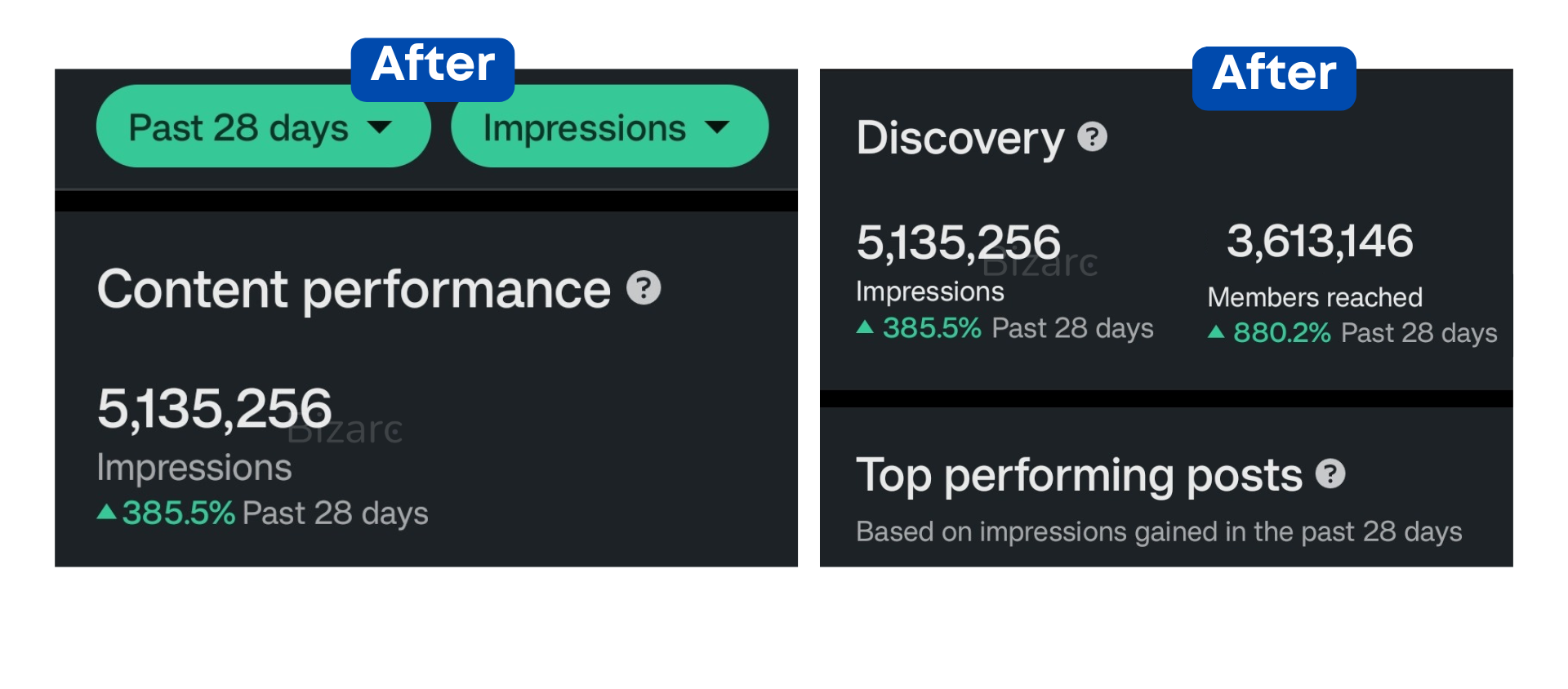Click the Discovery impressions growth arrow icon
Screen dimensions: 1568x689
pyautogui.click(x=865, y=327)
